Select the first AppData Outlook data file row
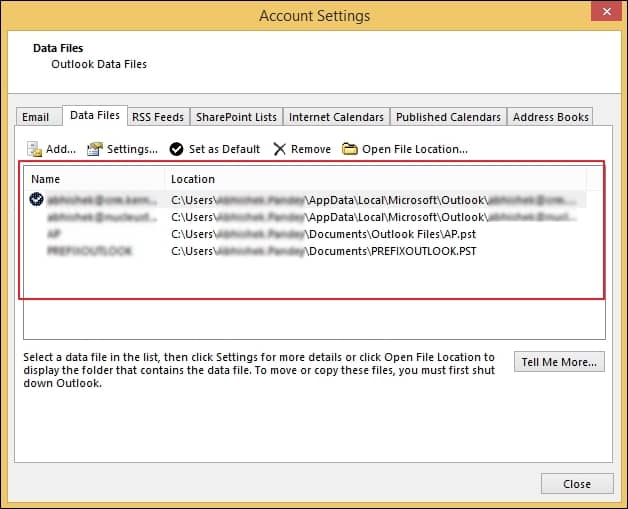Viewport: 628px width, 509px height. pyautogui.click(x=305, y=199)
